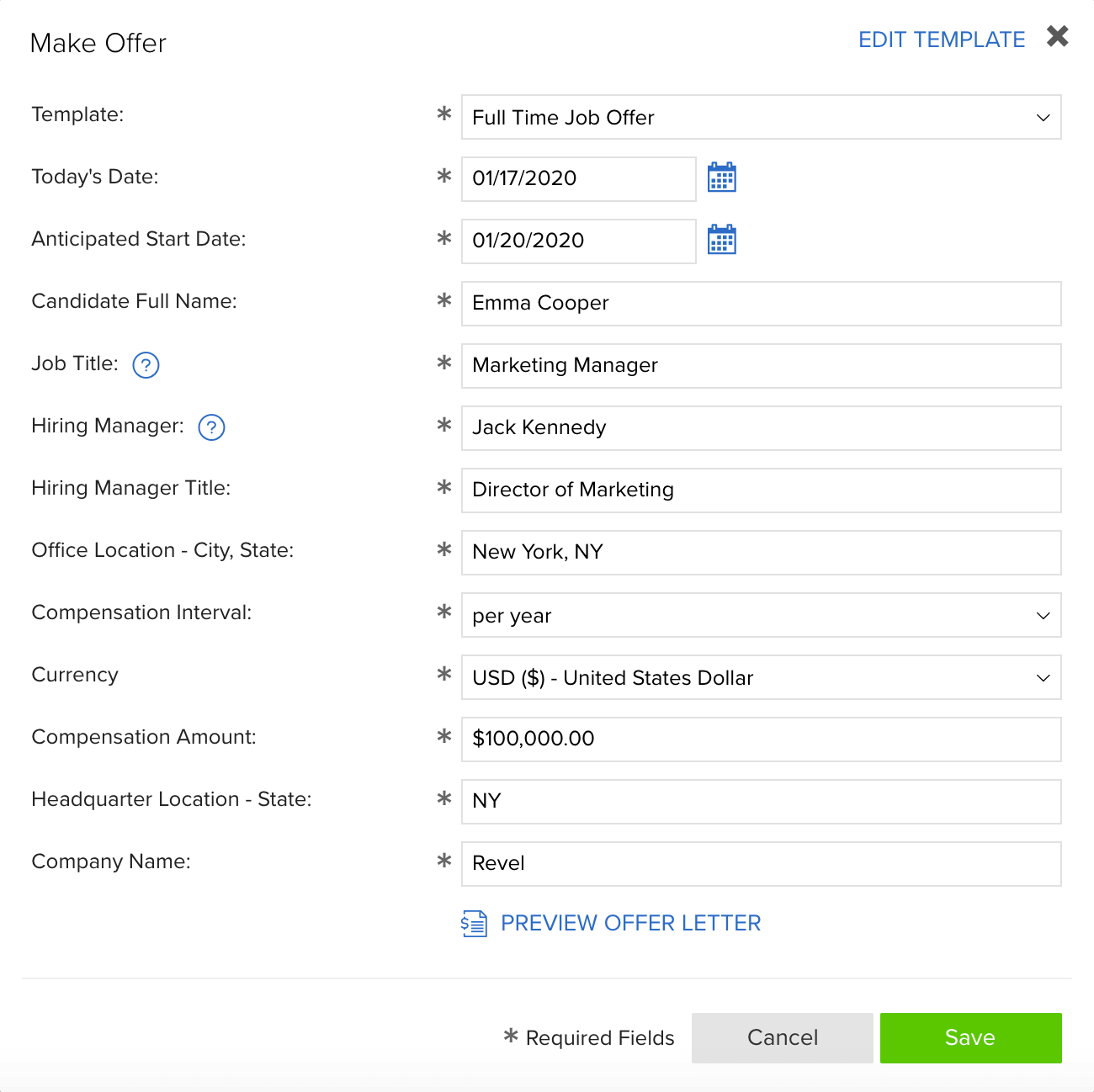Click the Hiring Manager Title label
1094x1092 pixels.
click(x=131, y=488)
